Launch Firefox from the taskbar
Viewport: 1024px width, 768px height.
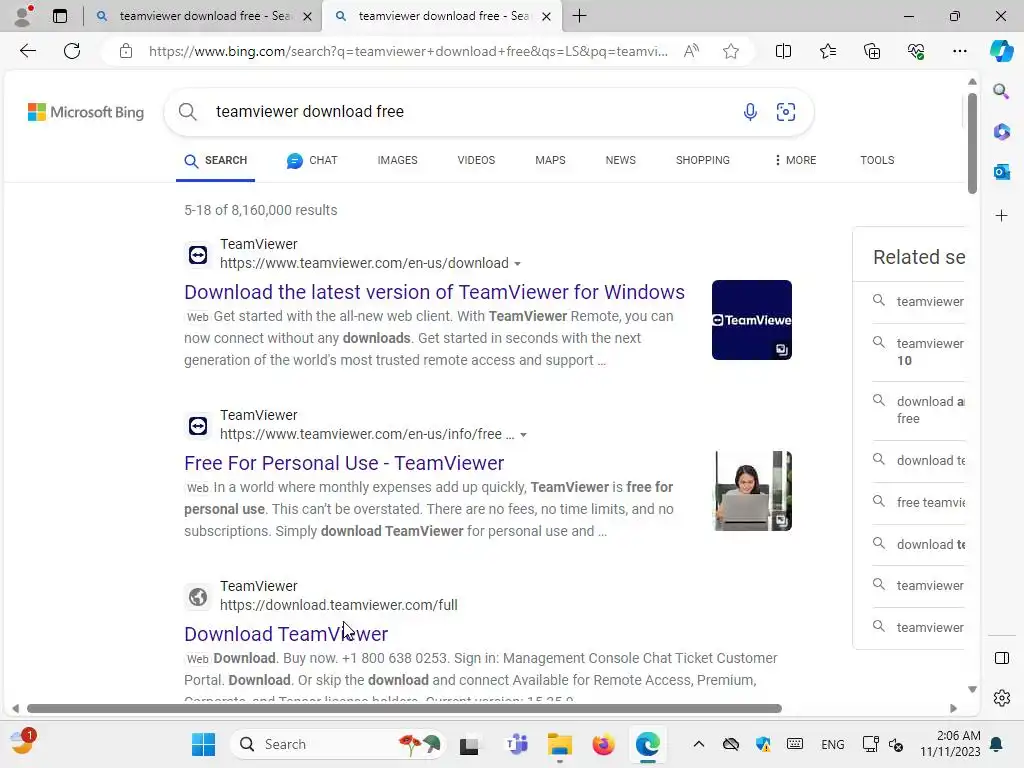tap(603, 744)
